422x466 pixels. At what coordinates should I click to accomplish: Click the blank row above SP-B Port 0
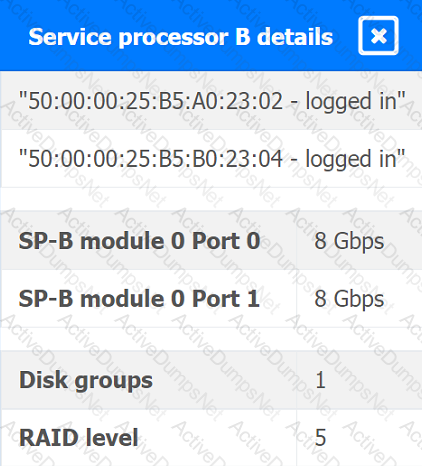pos(211,199)
